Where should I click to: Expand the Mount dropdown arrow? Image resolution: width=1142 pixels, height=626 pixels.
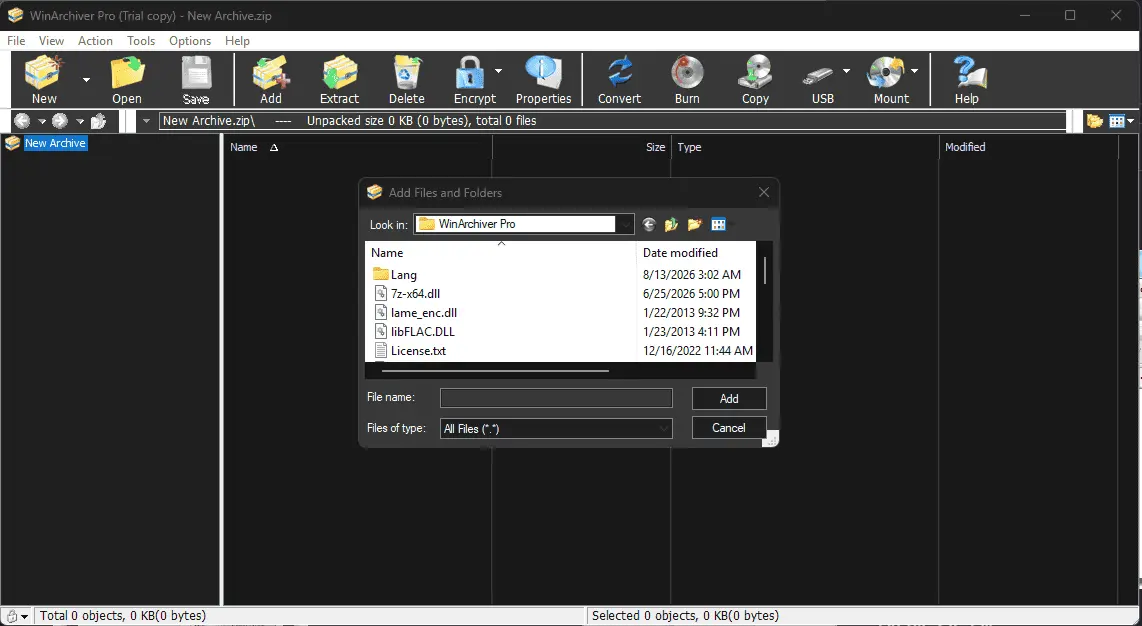[x=914, y=71]
